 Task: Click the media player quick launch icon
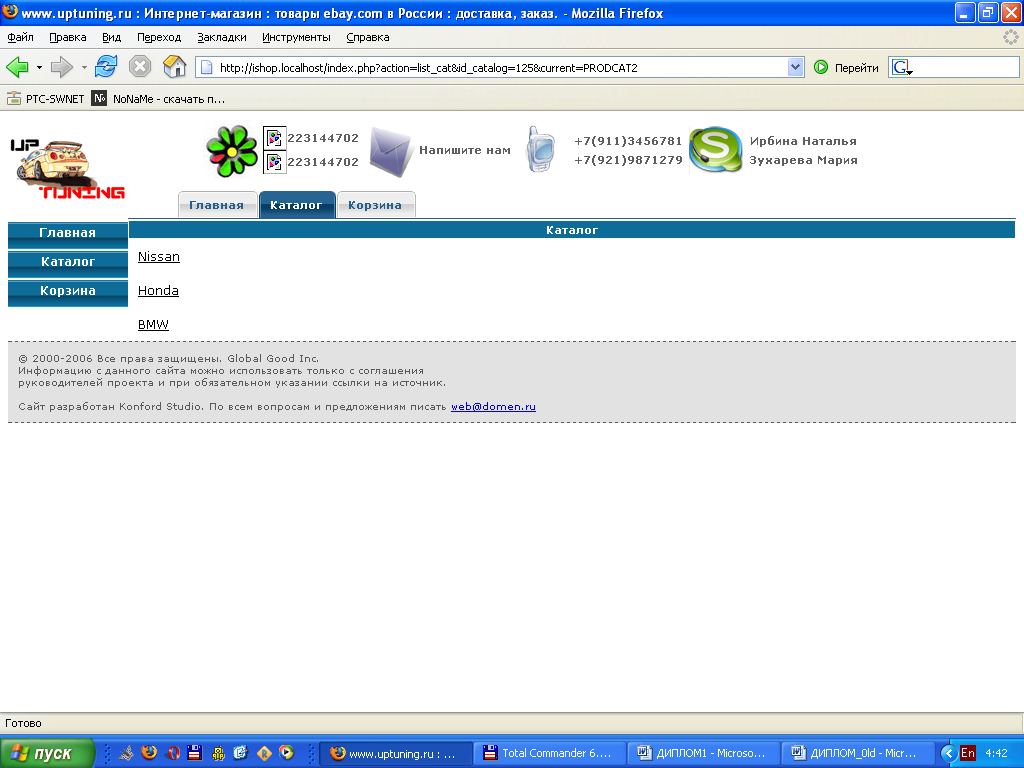coord(286,752)
